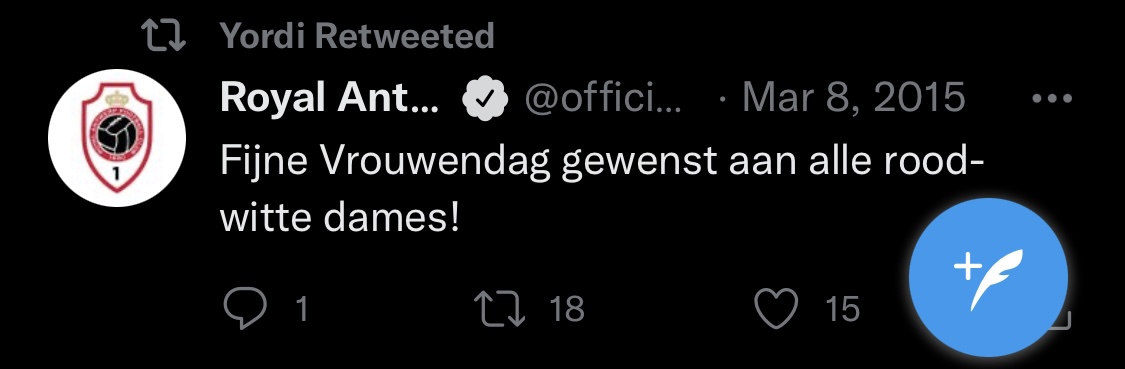Open the blue compose tweet feather button

tap(988, 278)
